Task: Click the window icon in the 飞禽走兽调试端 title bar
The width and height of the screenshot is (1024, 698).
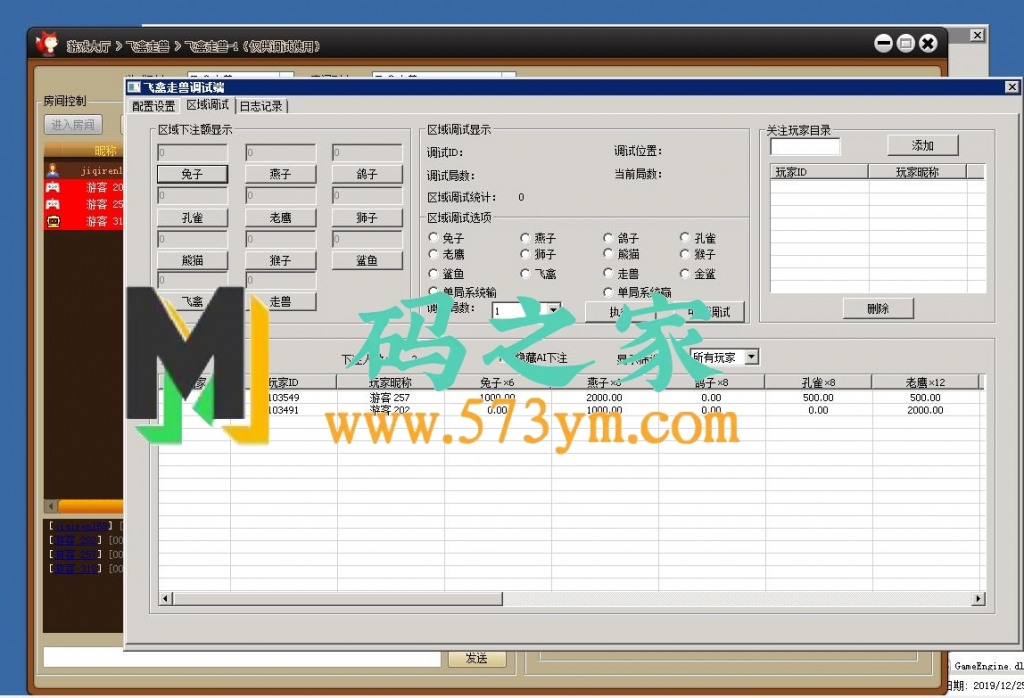Action: [x=134, y=87]
